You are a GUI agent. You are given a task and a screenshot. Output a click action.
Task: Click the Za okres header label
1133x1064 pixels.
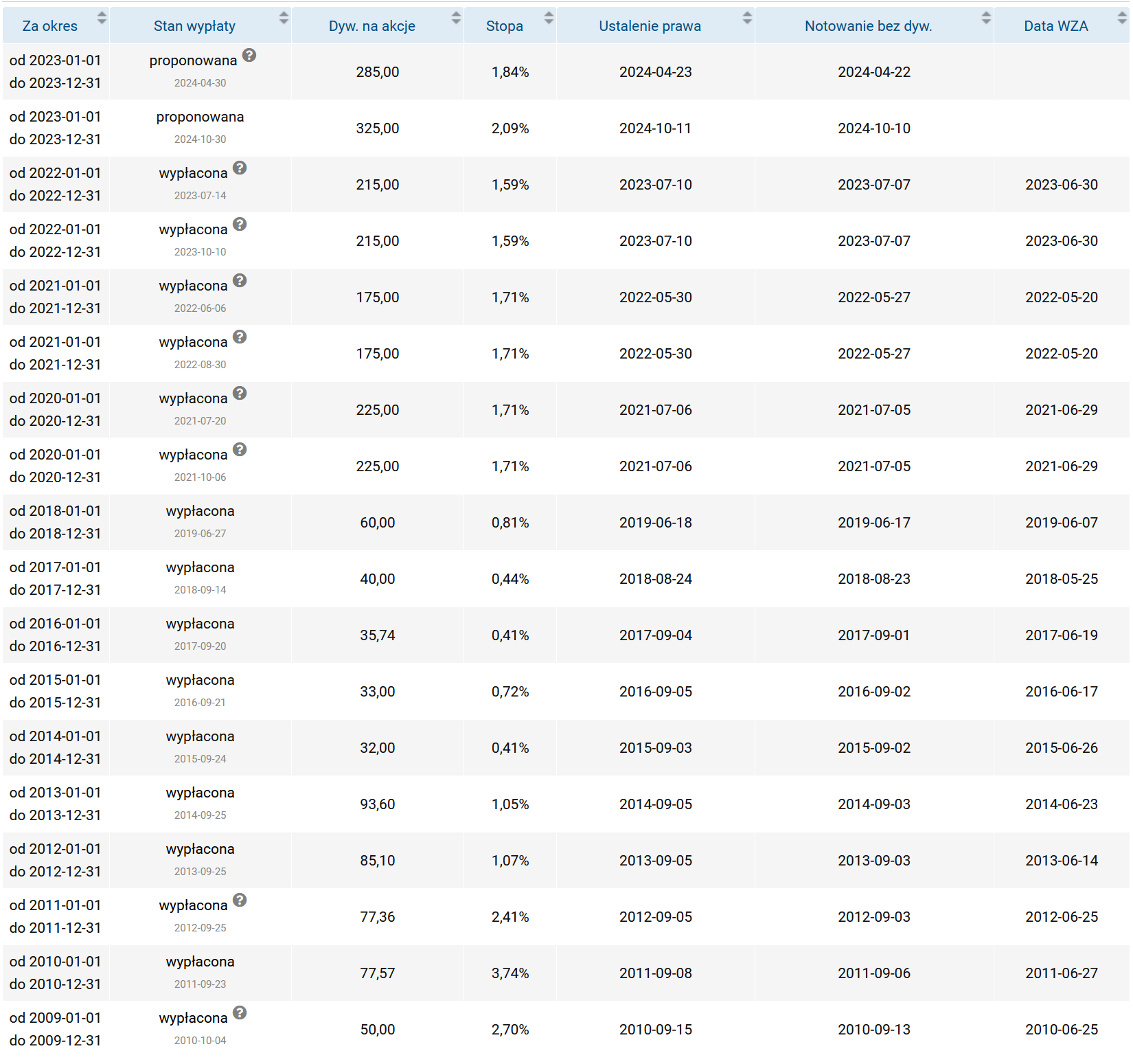click(x=50, y=26)
